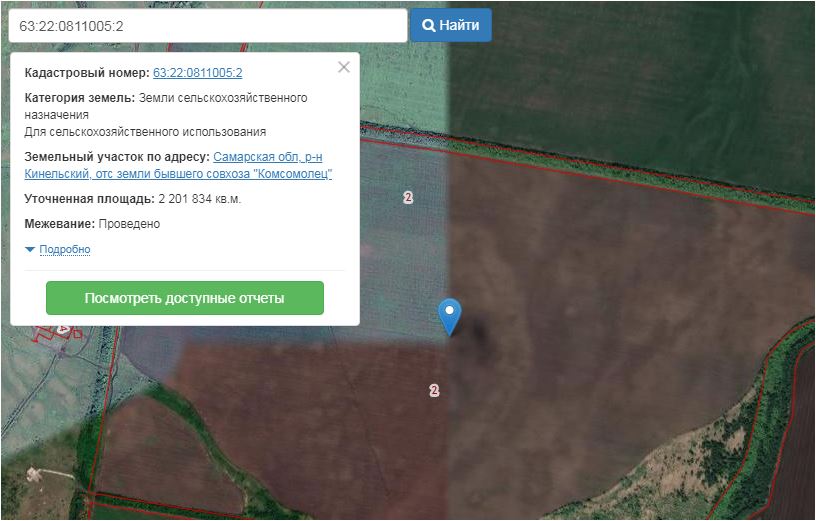
Task: Click parcel marker 4 below the popup
Action: point(64,329)
